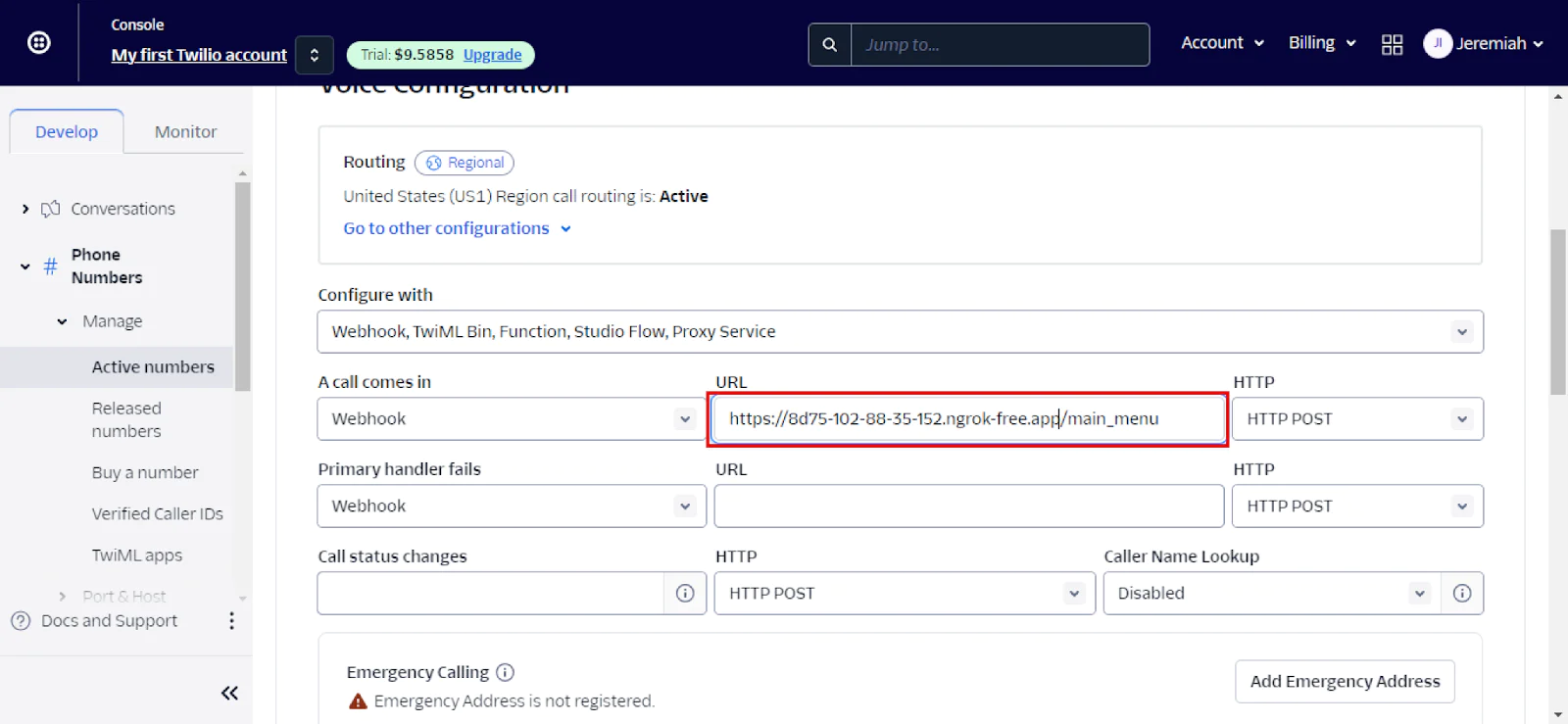Viewport: 1568px width, 724px height.
Task: Expand the Conversations chevron
Action: [x=25, y=209]
